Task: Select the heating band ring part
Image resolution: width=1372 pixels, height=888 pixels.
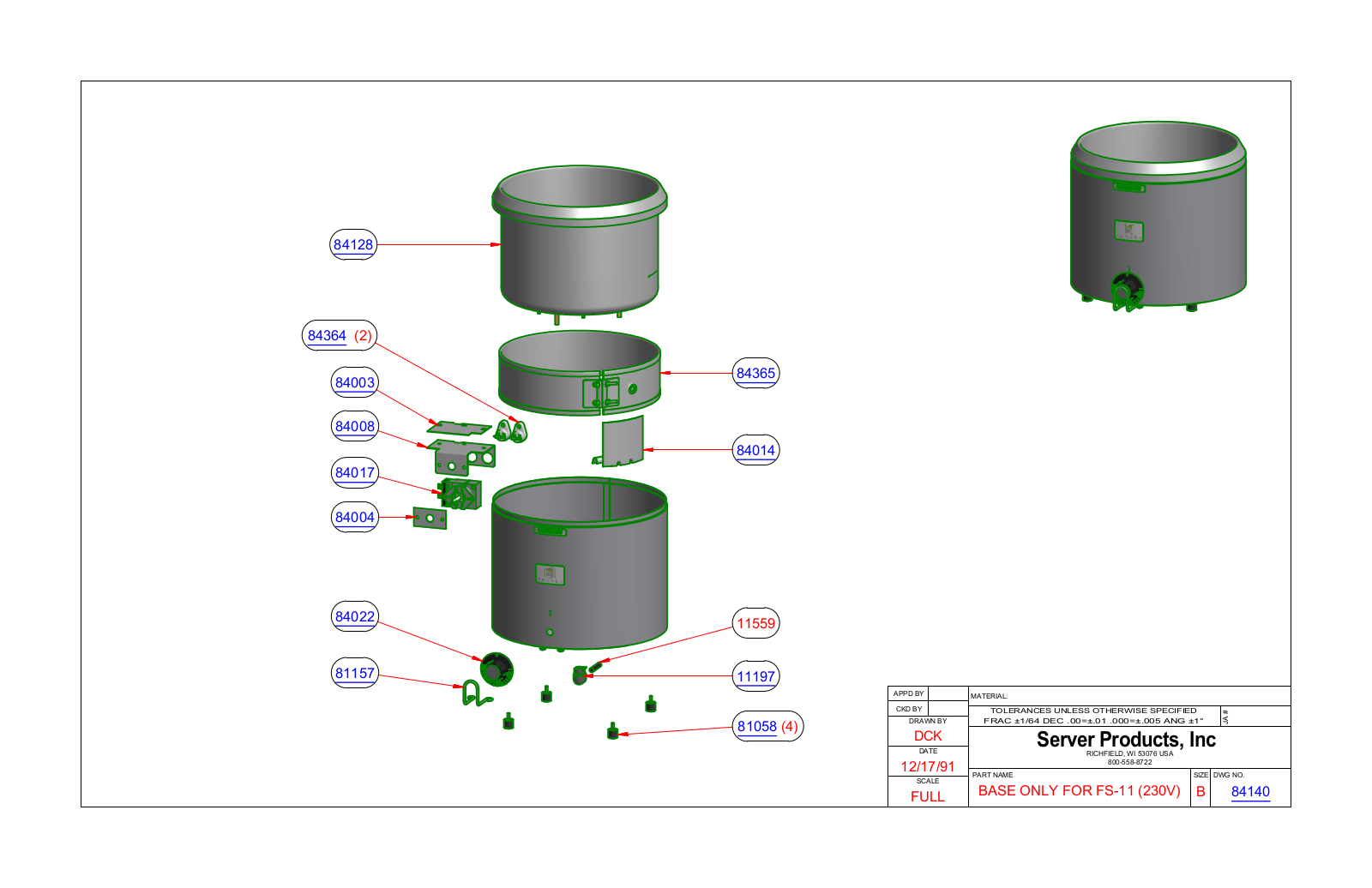Action: click(580, 373)
